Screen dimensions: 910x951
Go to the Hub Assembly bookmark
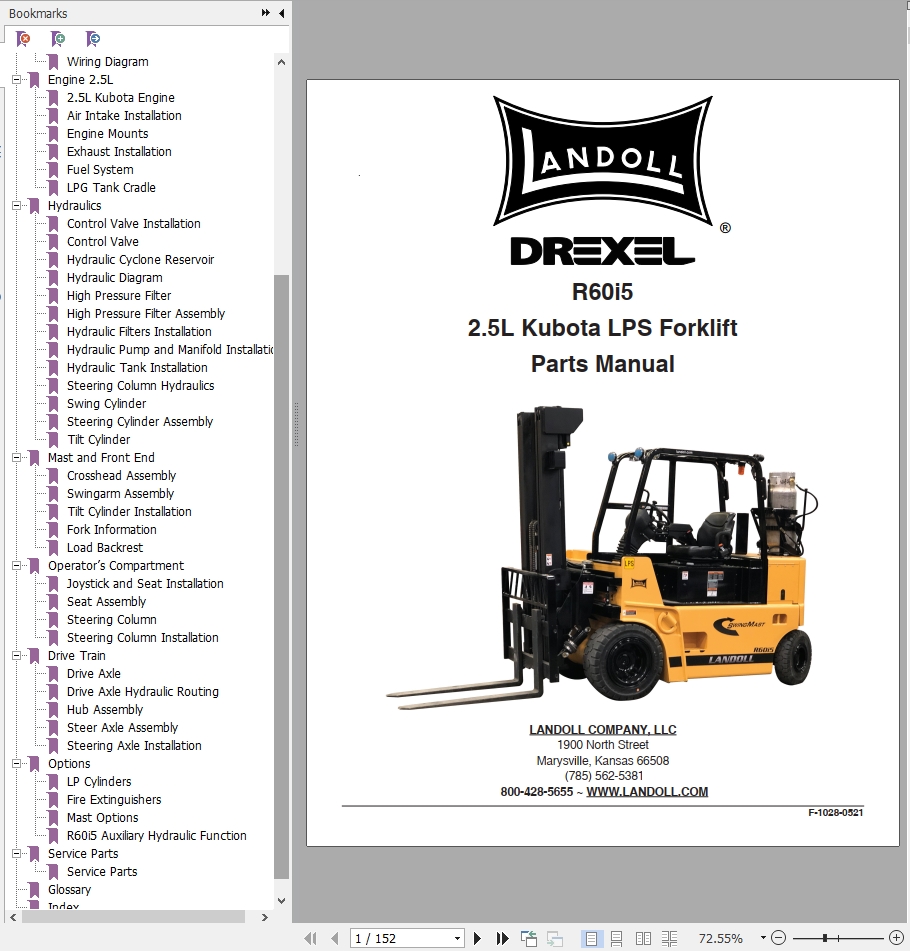tap(105, 710)
